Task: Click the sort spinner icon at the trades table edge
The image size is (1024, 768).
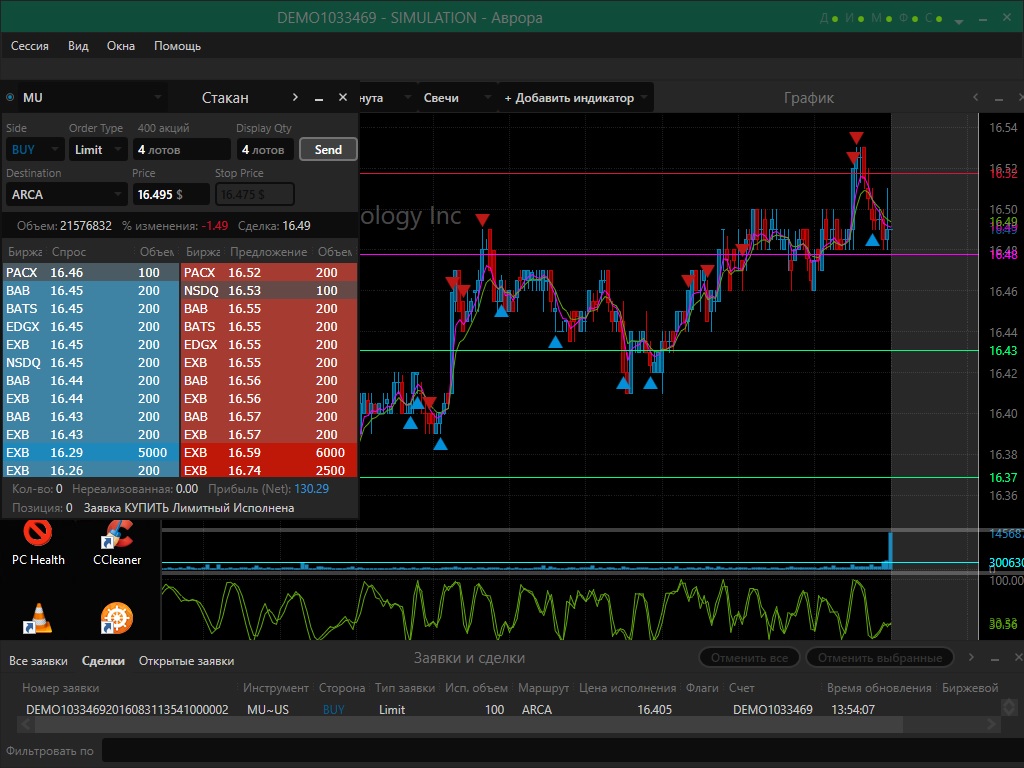Action: pyautogui.click(x=1010, y=707)
